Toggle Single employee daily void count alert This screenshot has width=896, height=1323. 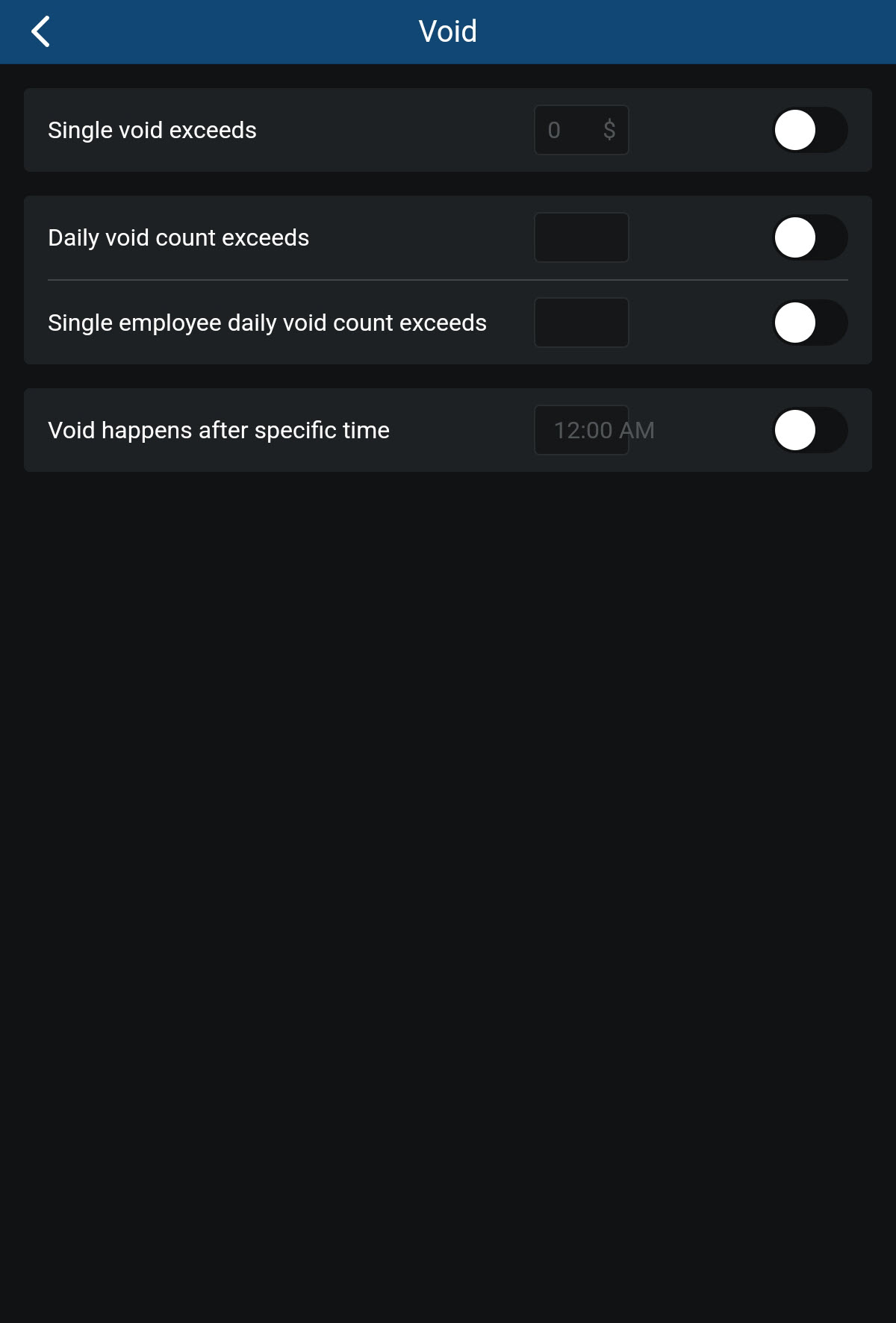click(809, 323)
